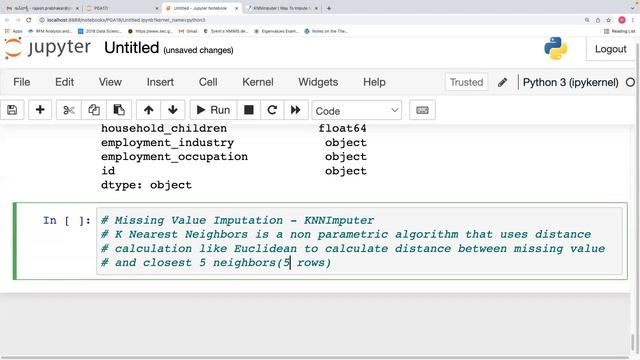Click the Trusted notebook indicator

pos(466,82)
